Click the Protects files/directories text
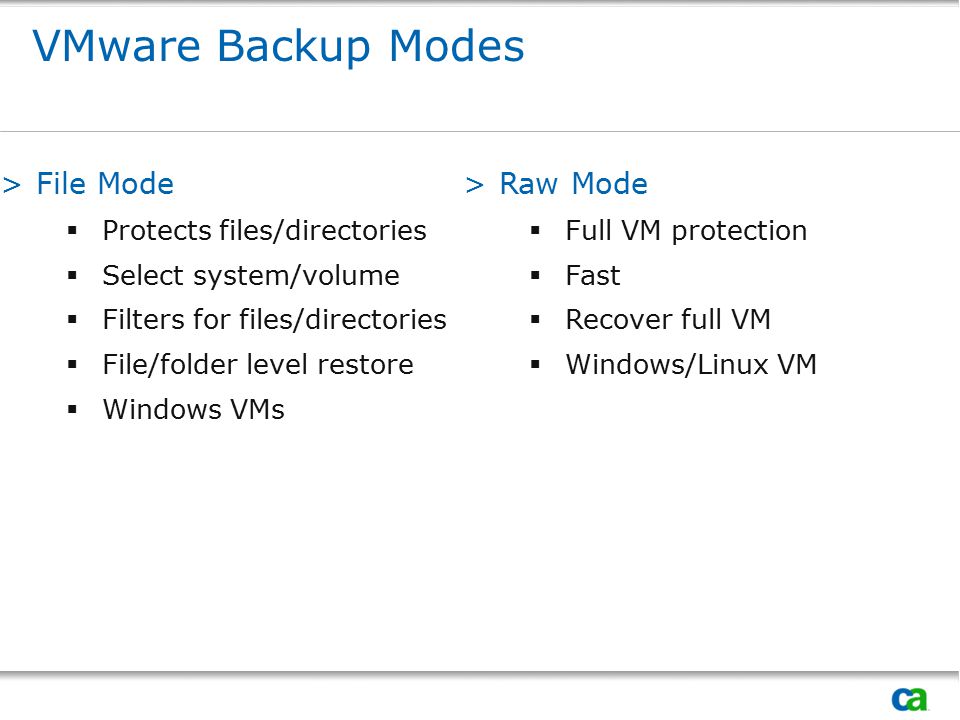 [264, 231]
